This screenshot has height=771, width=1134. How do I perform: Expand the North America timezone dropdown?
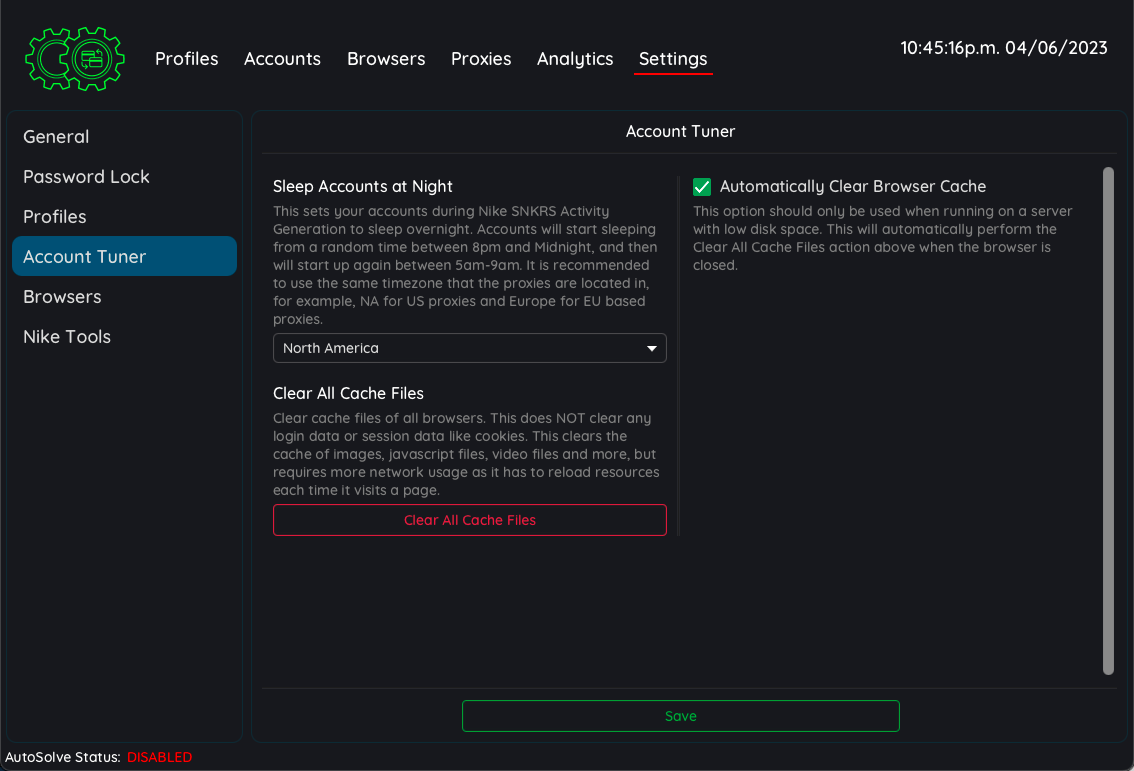tap(469, 348)
